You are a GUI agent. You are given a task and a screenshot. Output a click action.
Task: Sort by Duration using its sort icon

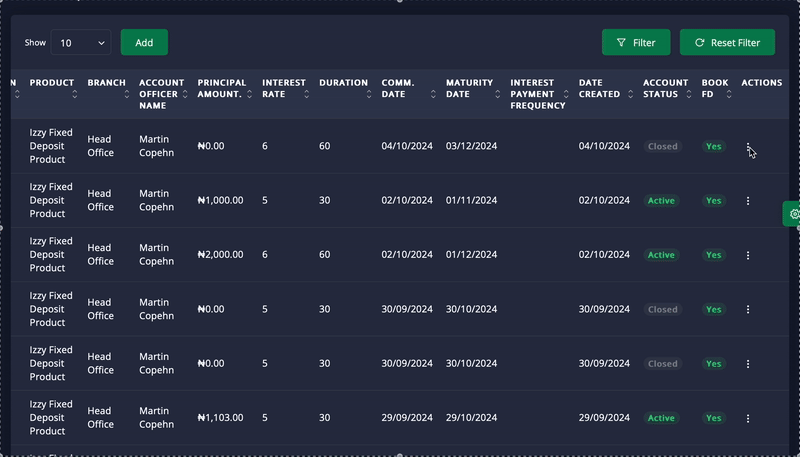(x=370, y=94)
